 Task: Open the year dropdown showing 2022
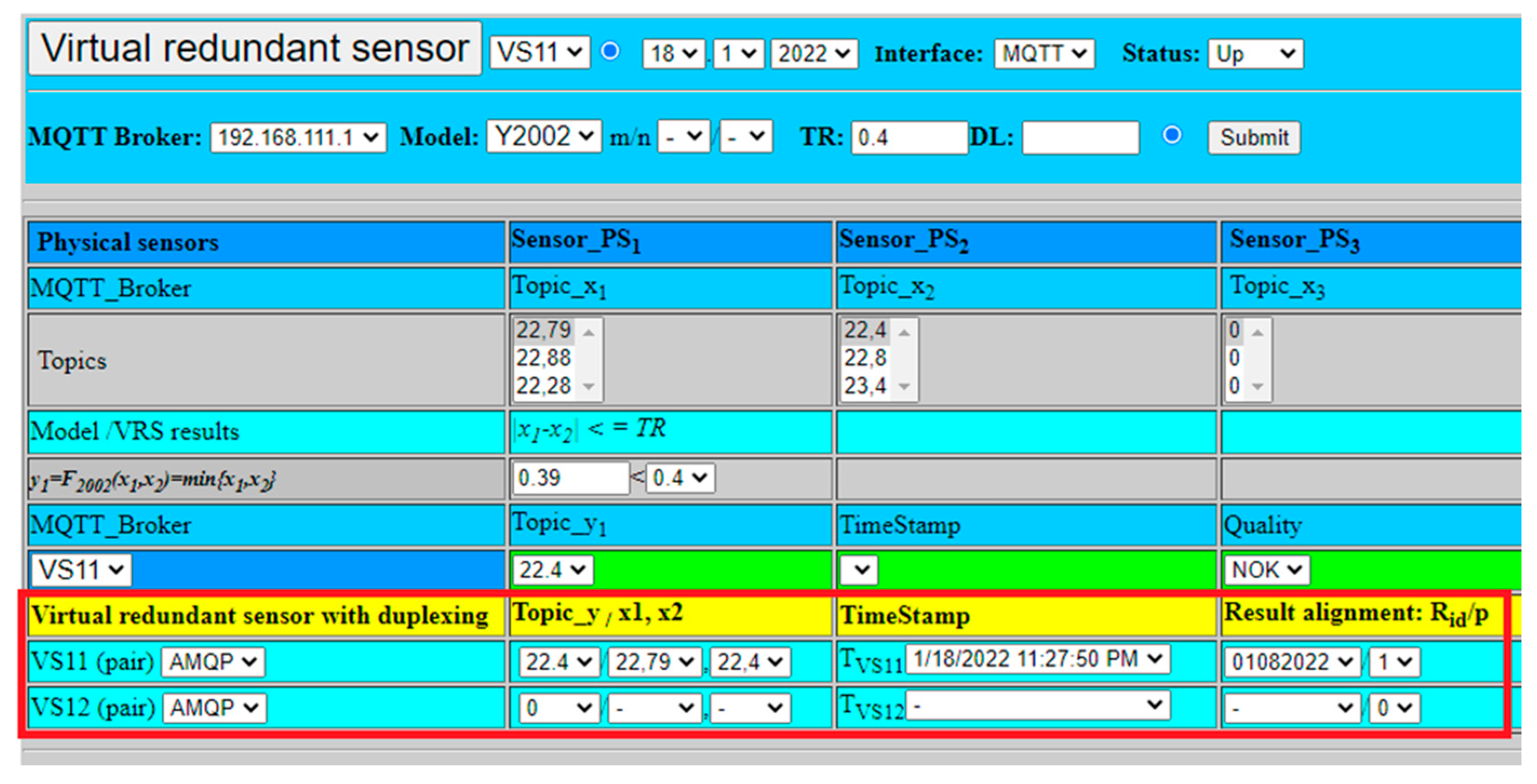pyautogui.click(x=815, y=54)
